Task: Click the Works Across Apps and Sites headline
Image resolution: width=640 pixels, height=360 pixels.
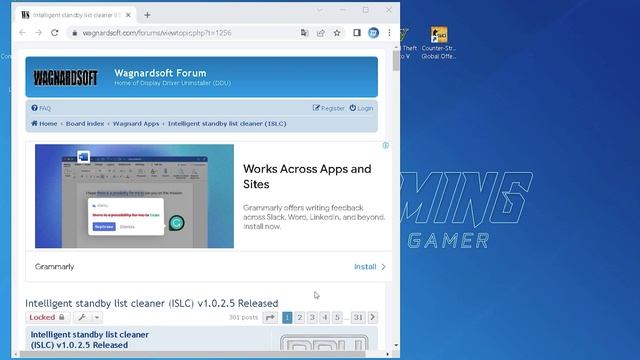Action: pyautogui.click(x=307, y=176)
